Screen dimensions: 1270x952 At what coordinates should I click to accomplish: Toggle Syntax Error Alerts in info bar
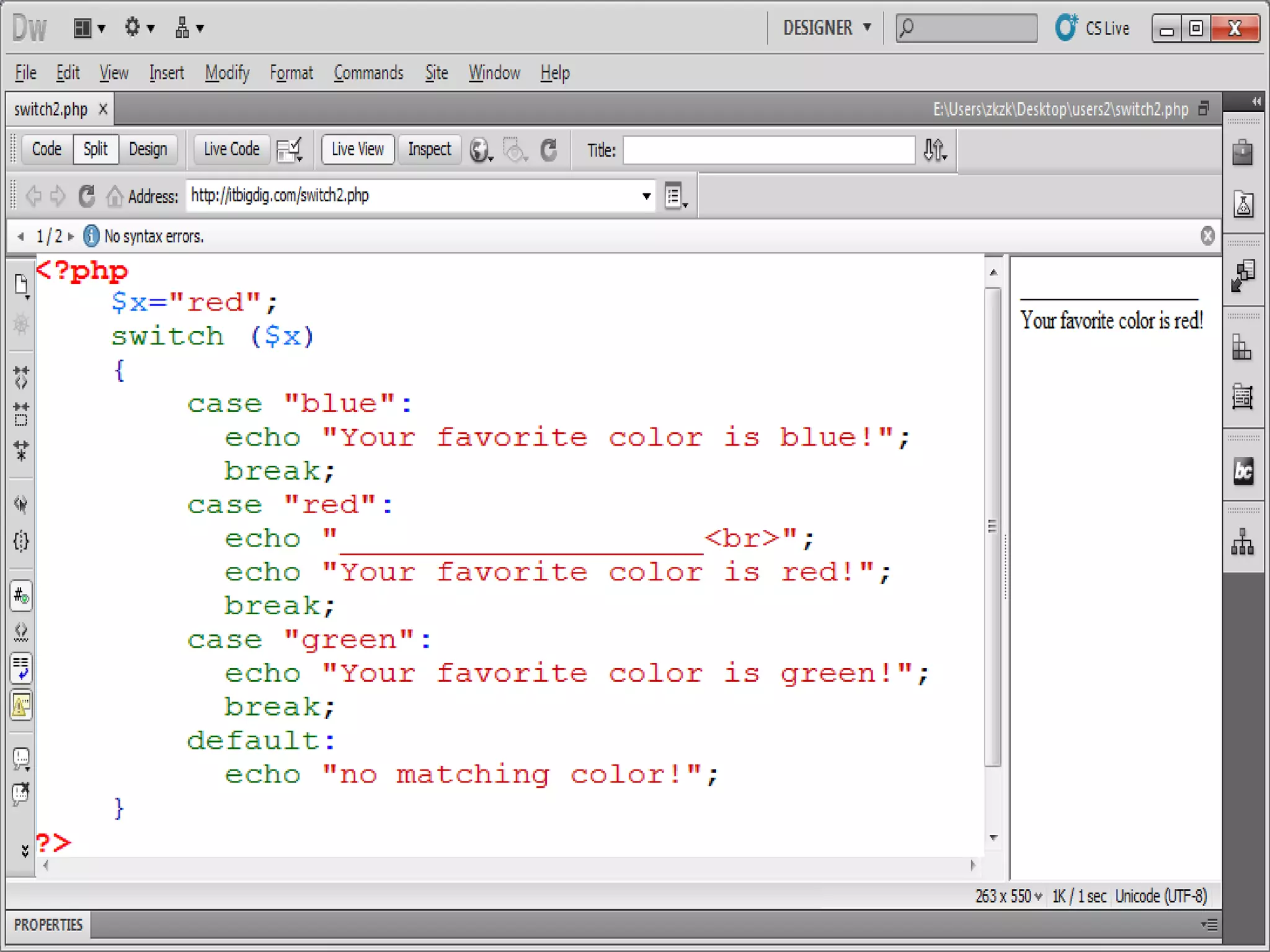(x=21, y=705)
